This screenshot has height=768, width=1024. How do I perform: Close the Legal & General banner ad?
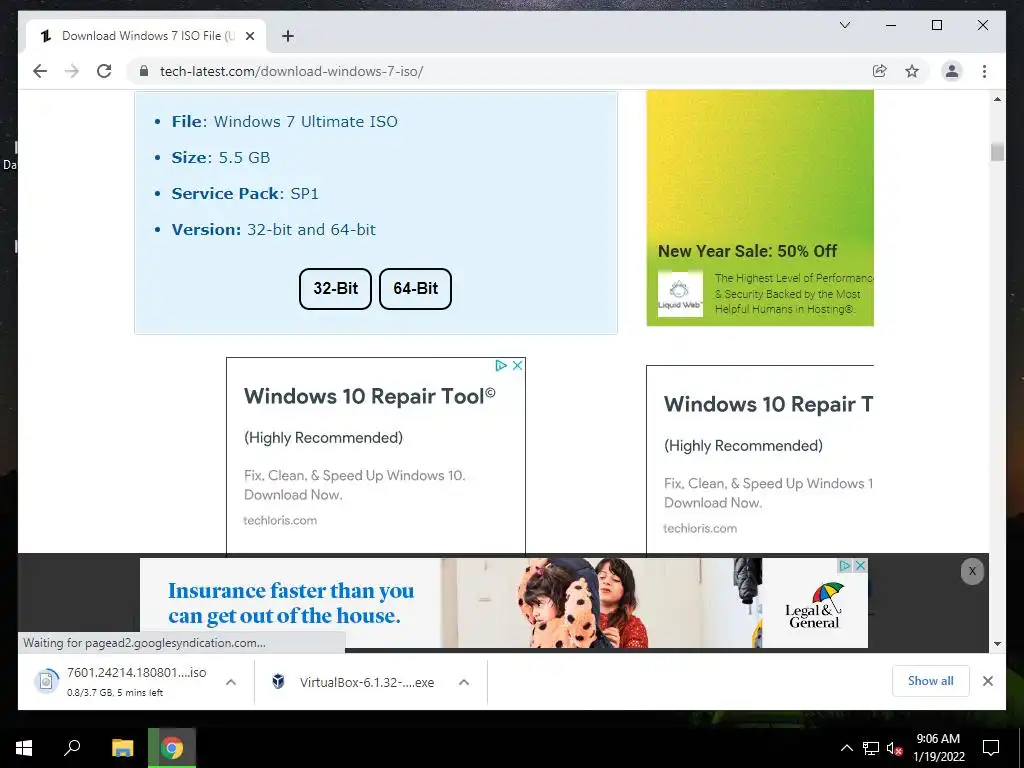point(861,566)
